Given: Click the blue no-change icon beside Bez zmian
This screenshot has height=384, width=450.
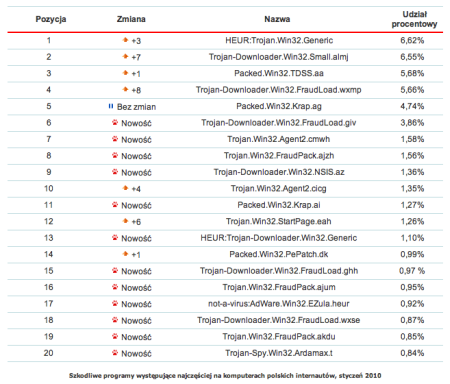Looking at the screenshot, I should tap(111, 106).
